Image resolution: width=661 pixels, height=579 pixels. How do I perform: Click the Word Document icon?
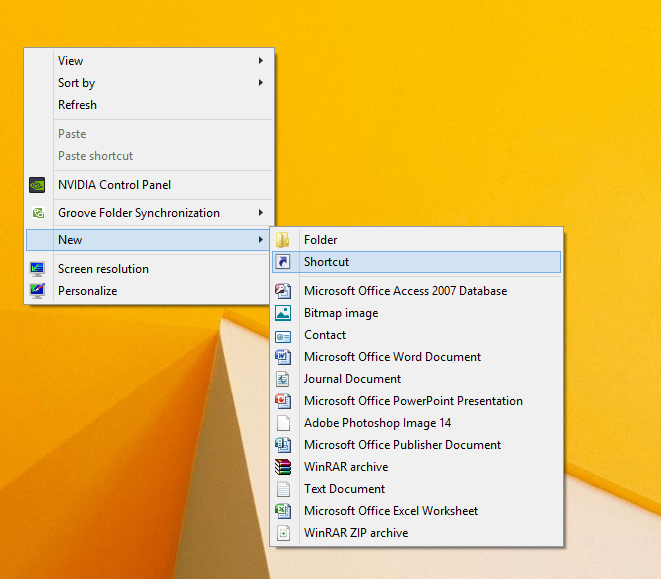pyautogui.click(x=283, y=357)
